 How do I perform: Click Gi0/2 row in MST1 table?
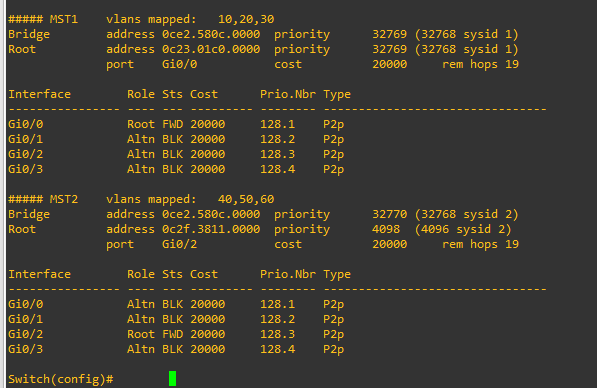coord(176,154)
